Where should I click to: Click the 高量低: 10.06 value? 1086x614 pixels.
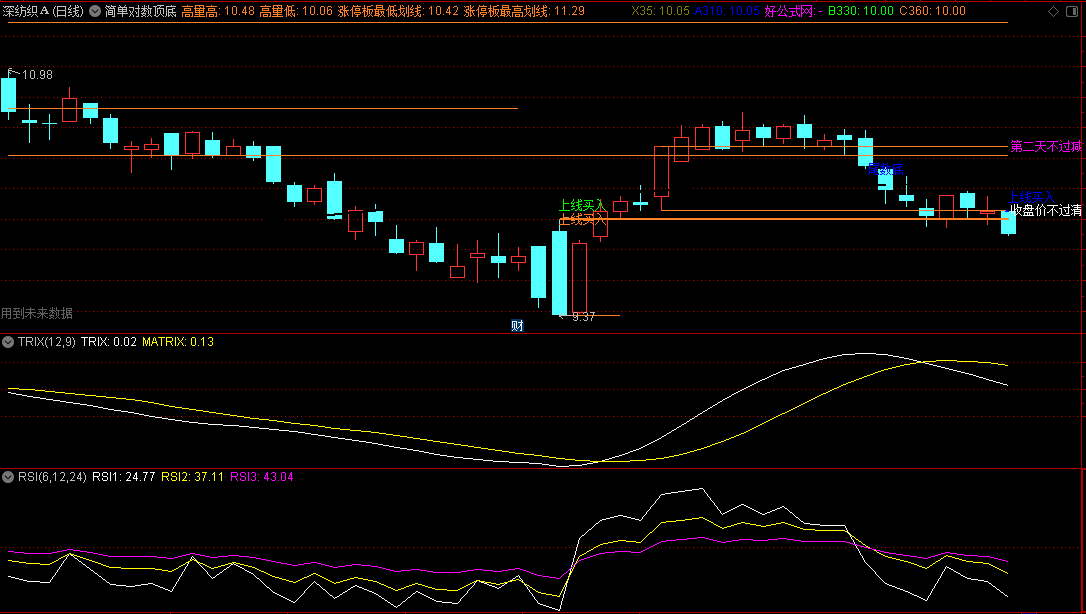[x=296, y=11]
